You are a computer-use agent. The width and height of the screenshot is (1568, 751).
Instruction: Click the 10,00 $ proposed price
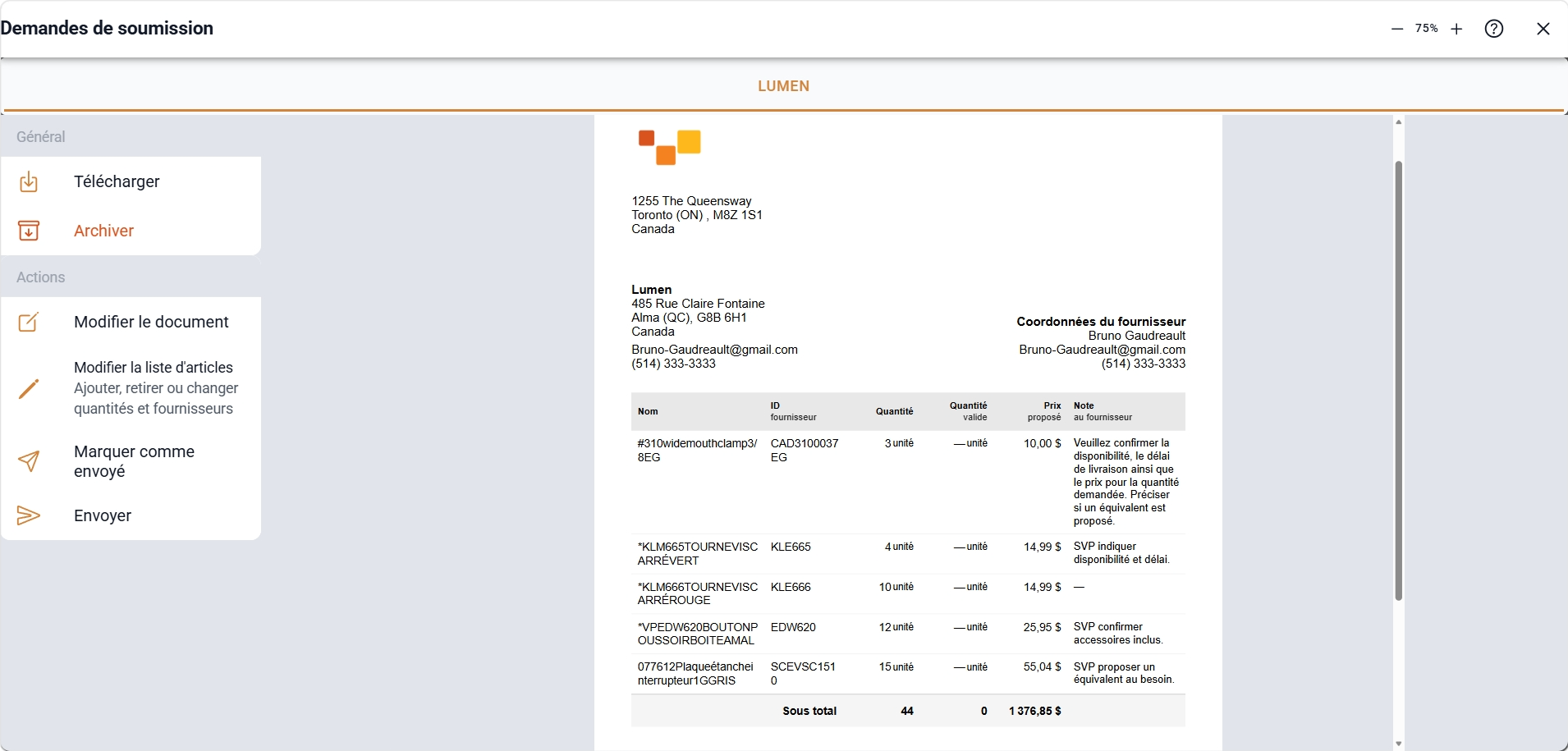click(x=1043, y=443)
